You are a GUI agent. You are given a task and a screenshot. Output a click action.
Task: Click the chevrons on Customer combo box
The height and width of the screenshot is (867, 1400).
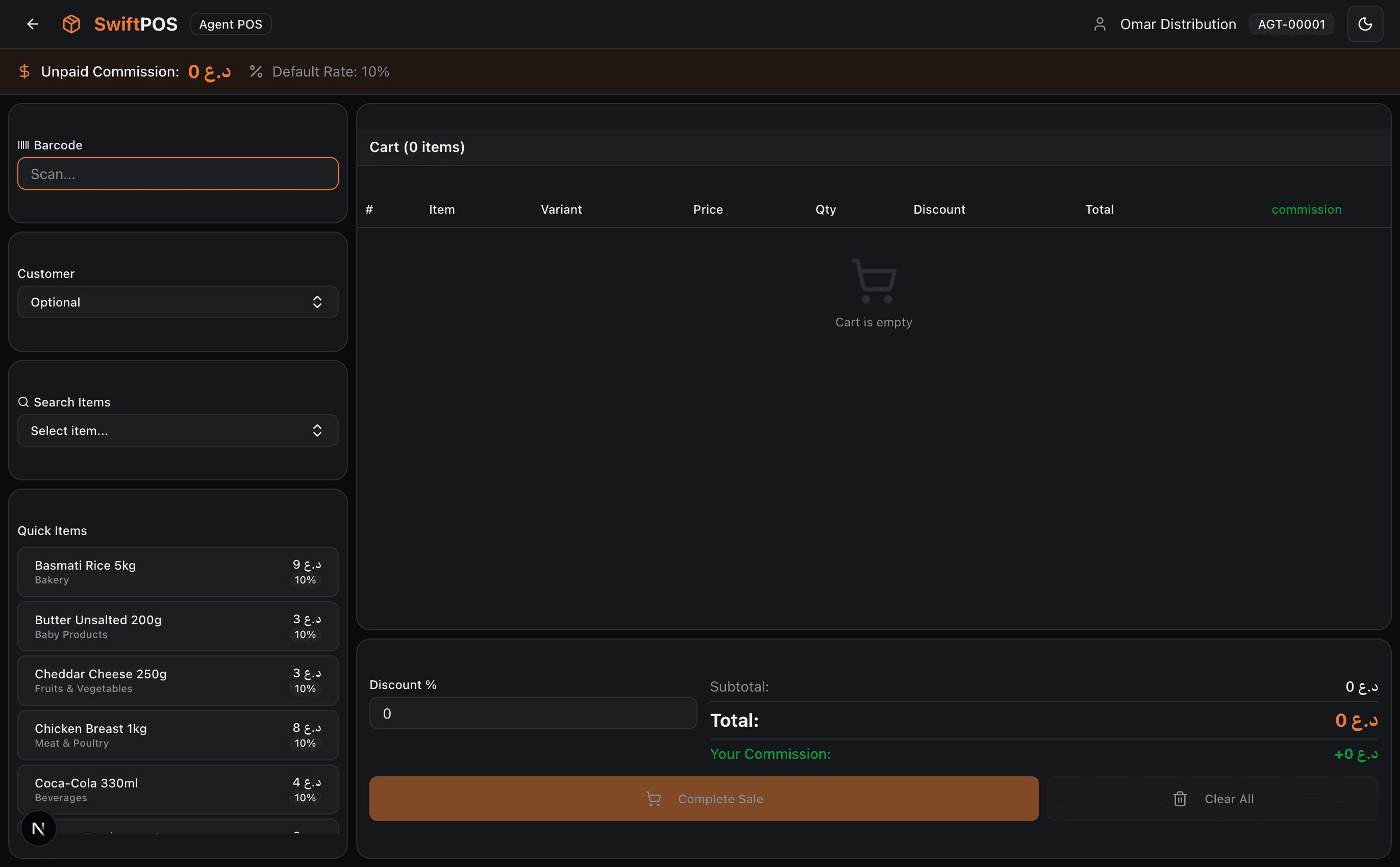[317, 302]
